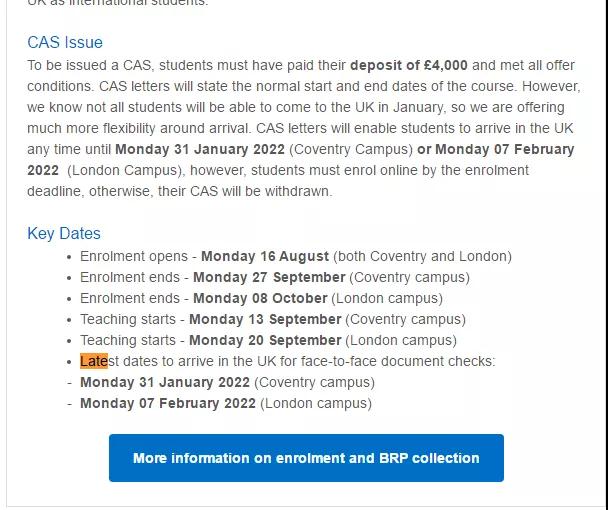
Task: Click Monday 31 January 2022 in CAS paragraph
Action: (200, 149)
